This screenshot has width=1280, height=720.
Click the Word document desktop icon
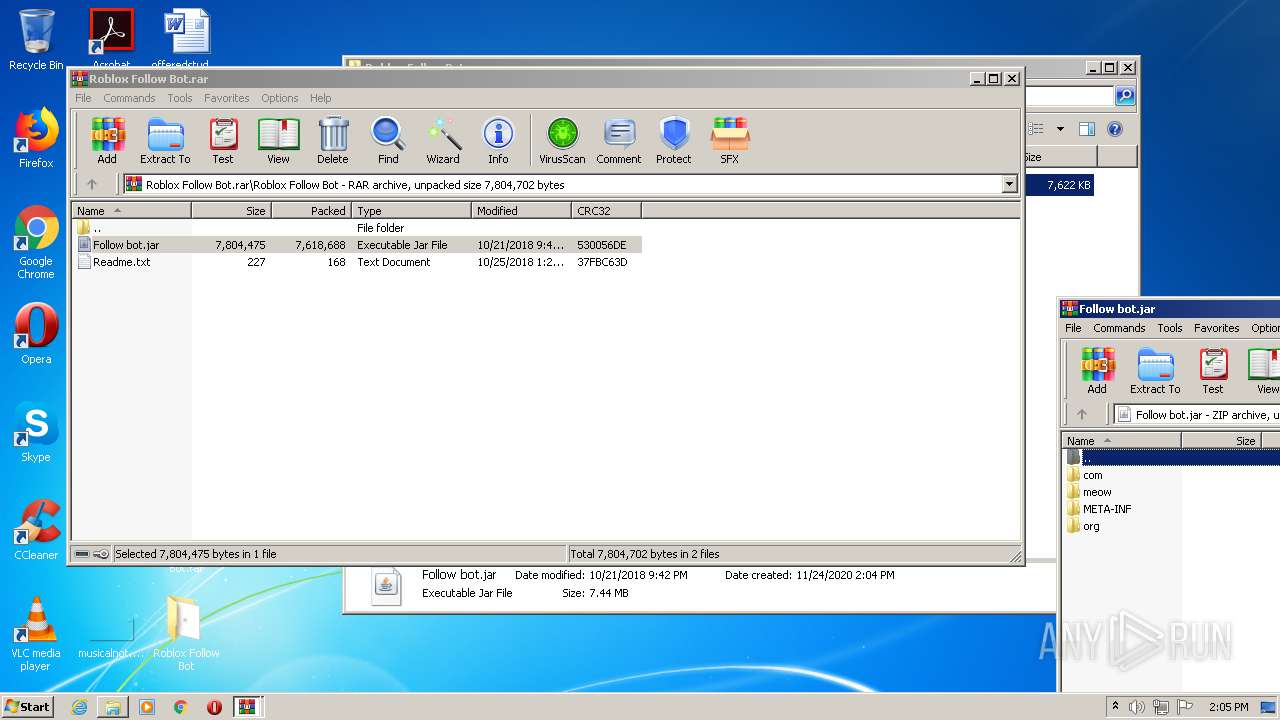186,38
